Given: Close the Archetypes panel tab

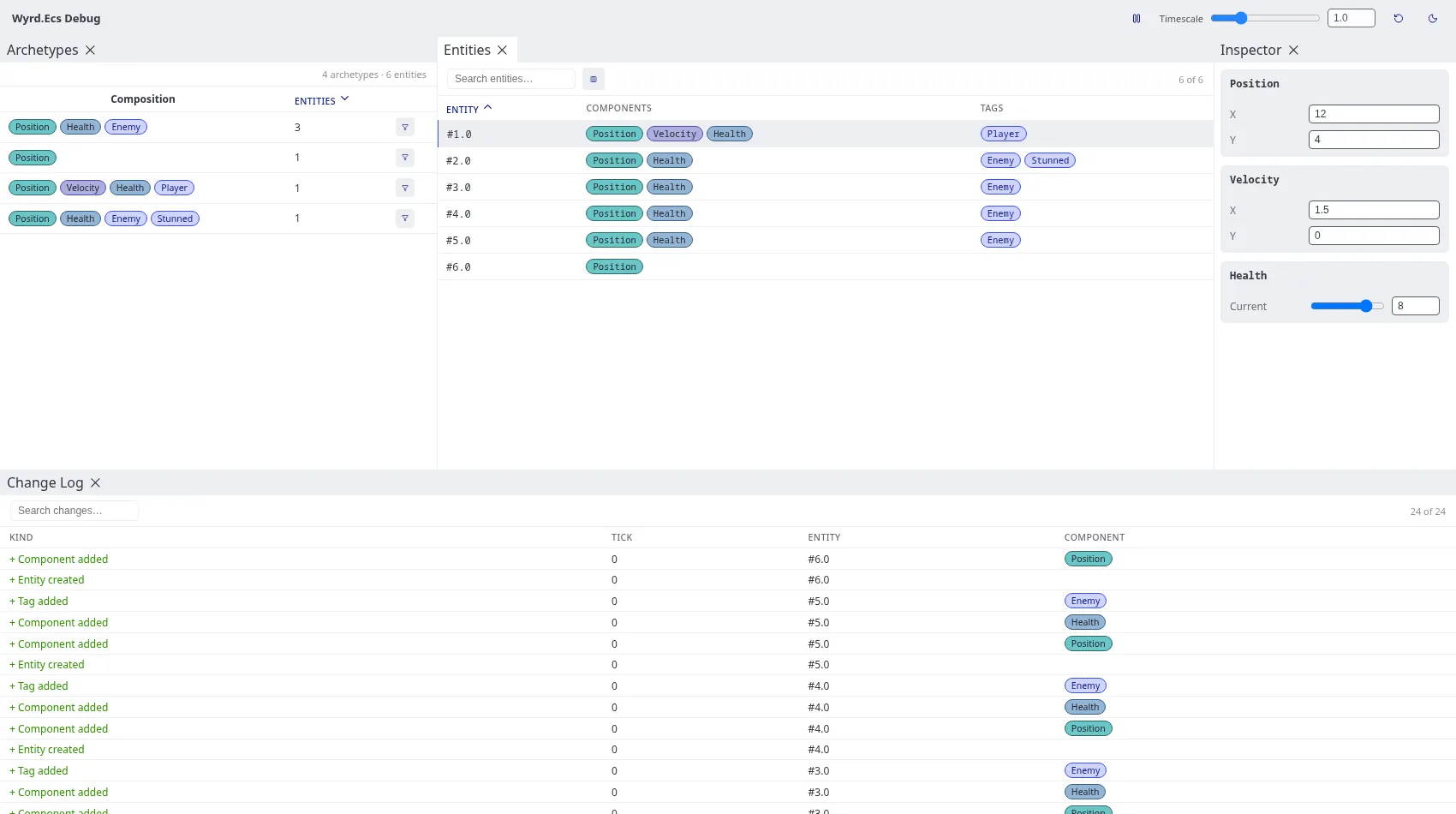Looking at the screenshot, I should click(x=90, y=50).
